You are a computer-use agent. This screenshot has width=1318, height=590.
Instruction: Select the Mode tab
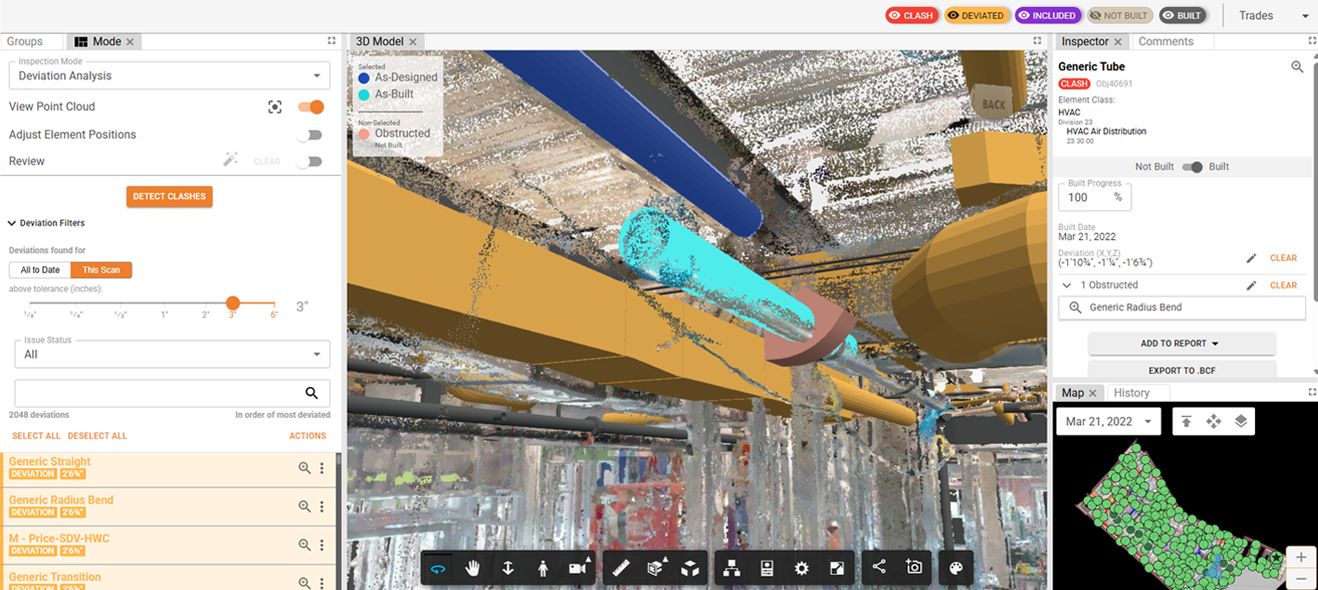[x=106, y=41]
